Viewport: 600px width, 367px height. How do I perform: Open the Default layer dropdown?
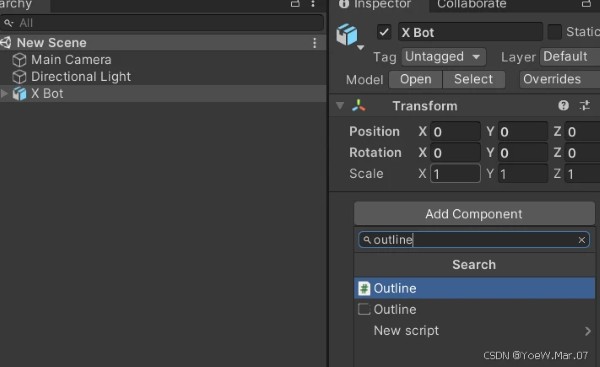[x=570, y=57]
